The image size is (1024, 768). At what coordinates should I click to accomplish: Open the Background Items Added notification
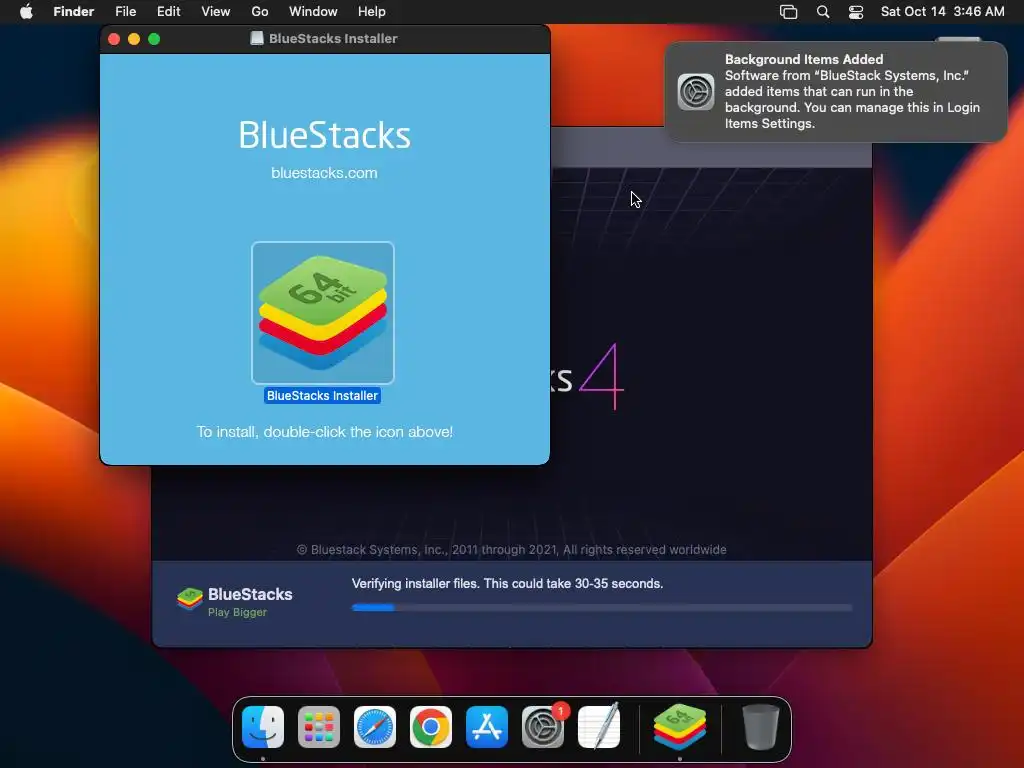836,91
